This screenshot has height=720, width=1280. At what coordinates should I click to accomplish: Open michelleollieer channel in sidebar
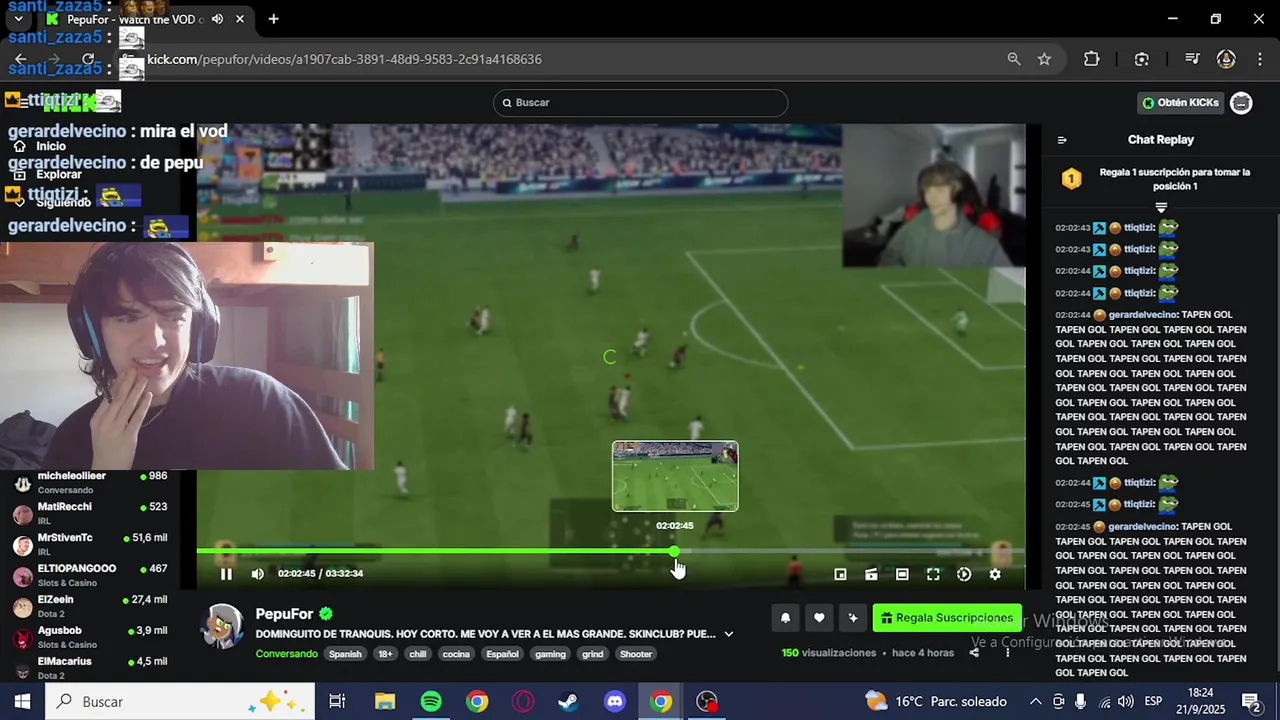[x=90, y=483]
